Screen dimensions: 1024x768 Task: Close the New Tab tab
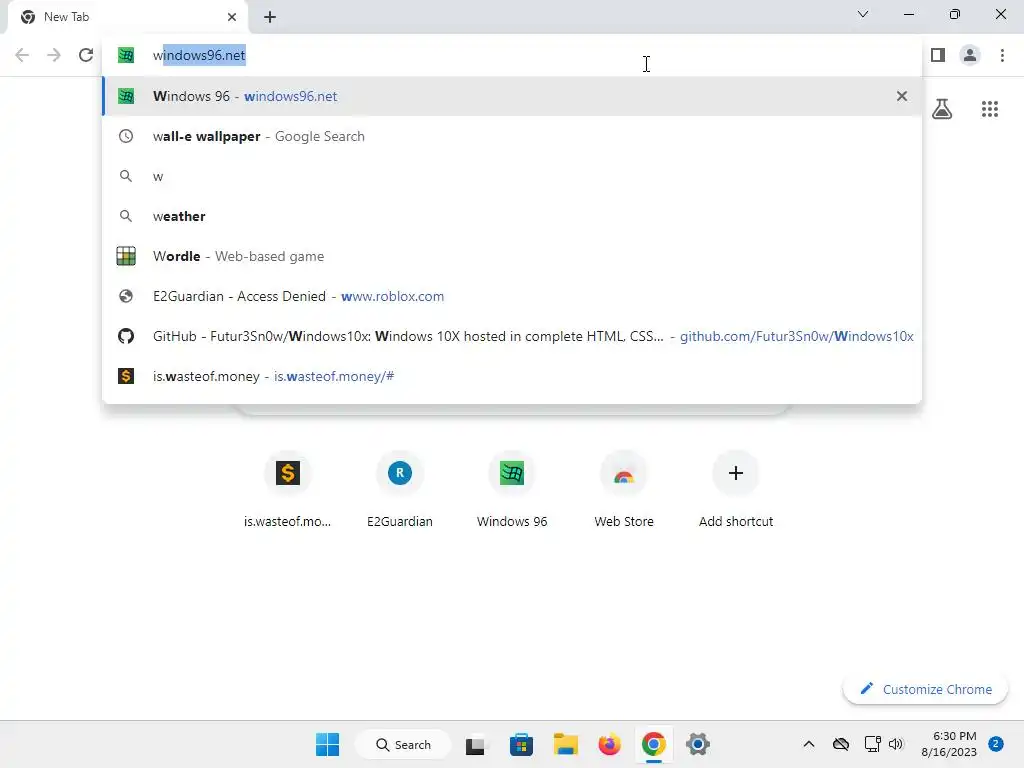pyautogui.click(x=232, y=17)
